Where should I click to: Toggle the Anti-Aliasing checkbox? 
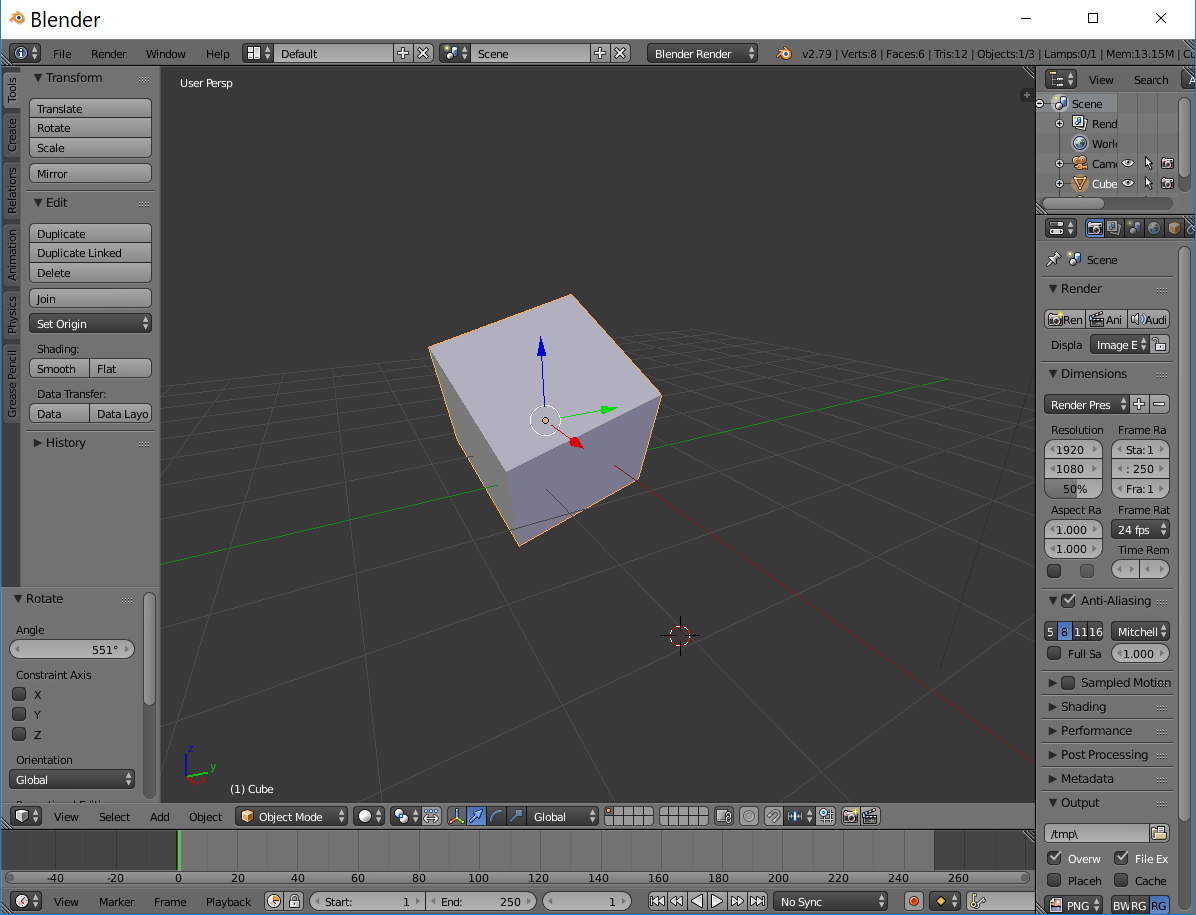pyautogui.click(x=1069, y=600)
